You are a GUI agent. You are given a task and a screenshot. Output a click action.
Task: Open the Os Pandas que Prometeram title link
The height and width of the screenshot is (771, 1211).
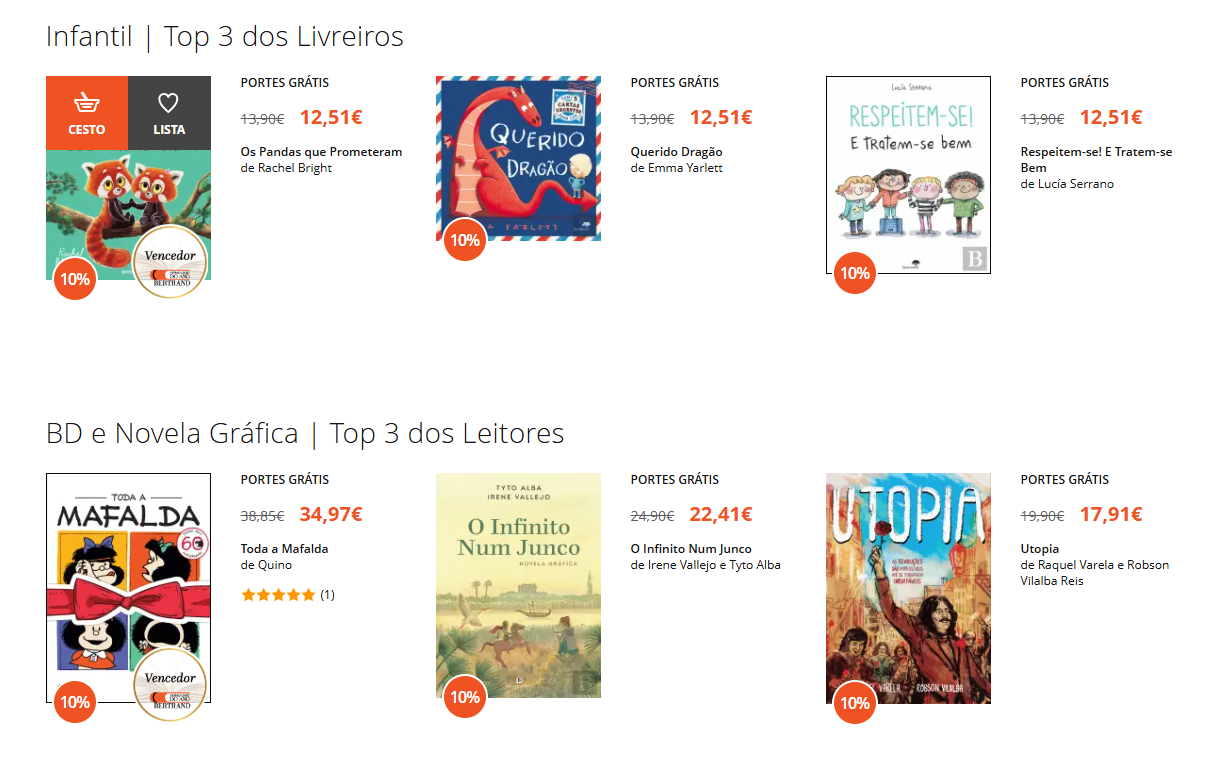tap(321, 152)
